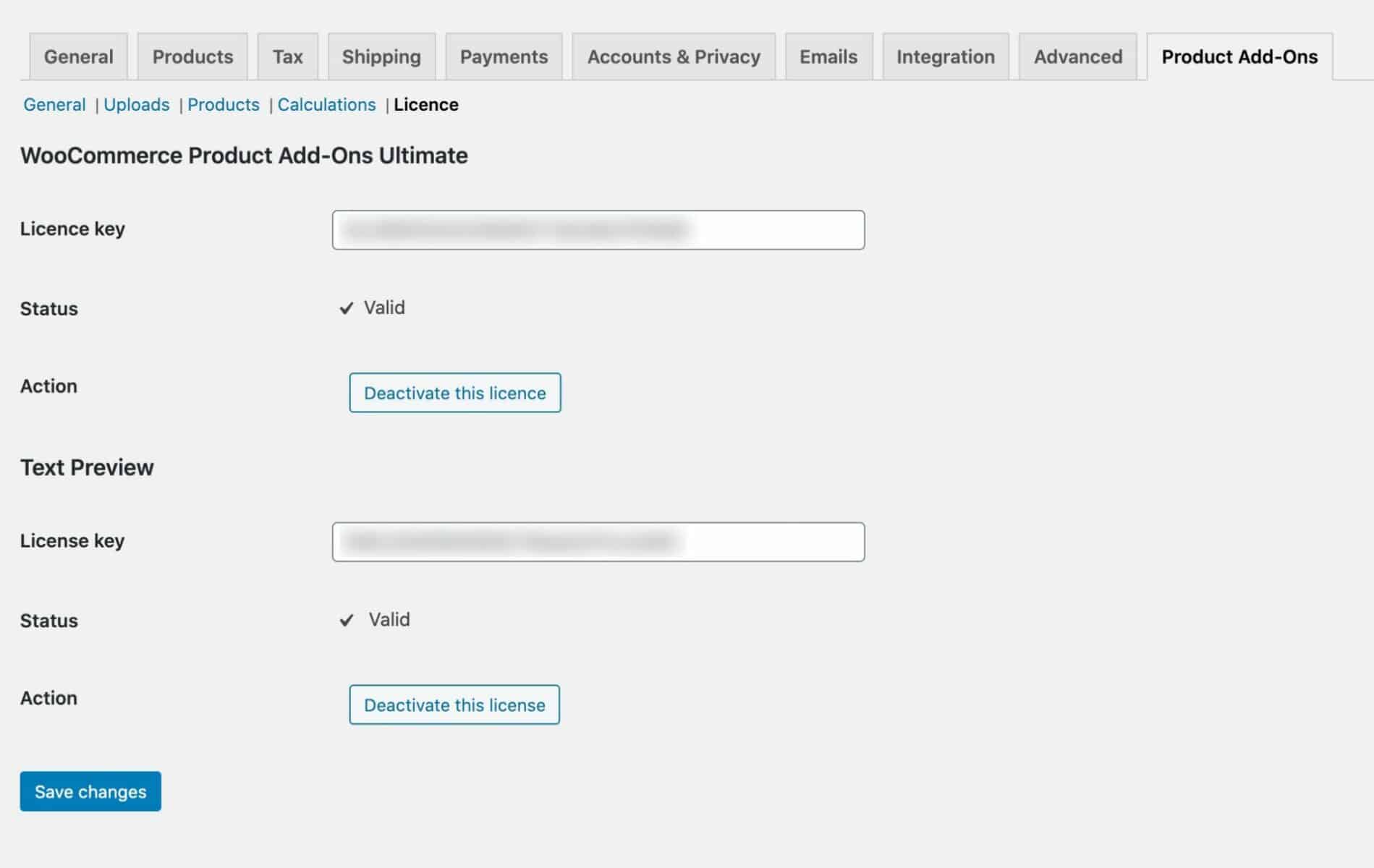Go to the Uploads sub-section
Viewport: 1374px width, 868px height.
point(137,105)
